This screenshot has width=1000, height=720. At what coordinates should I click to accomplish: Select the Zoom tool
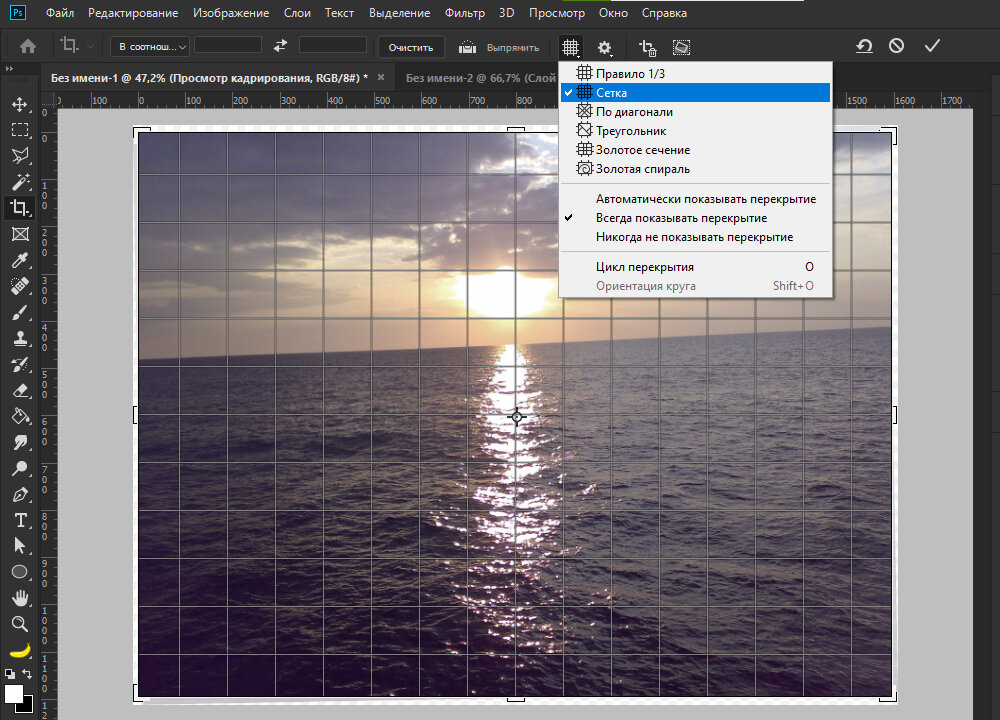(19, 624)
